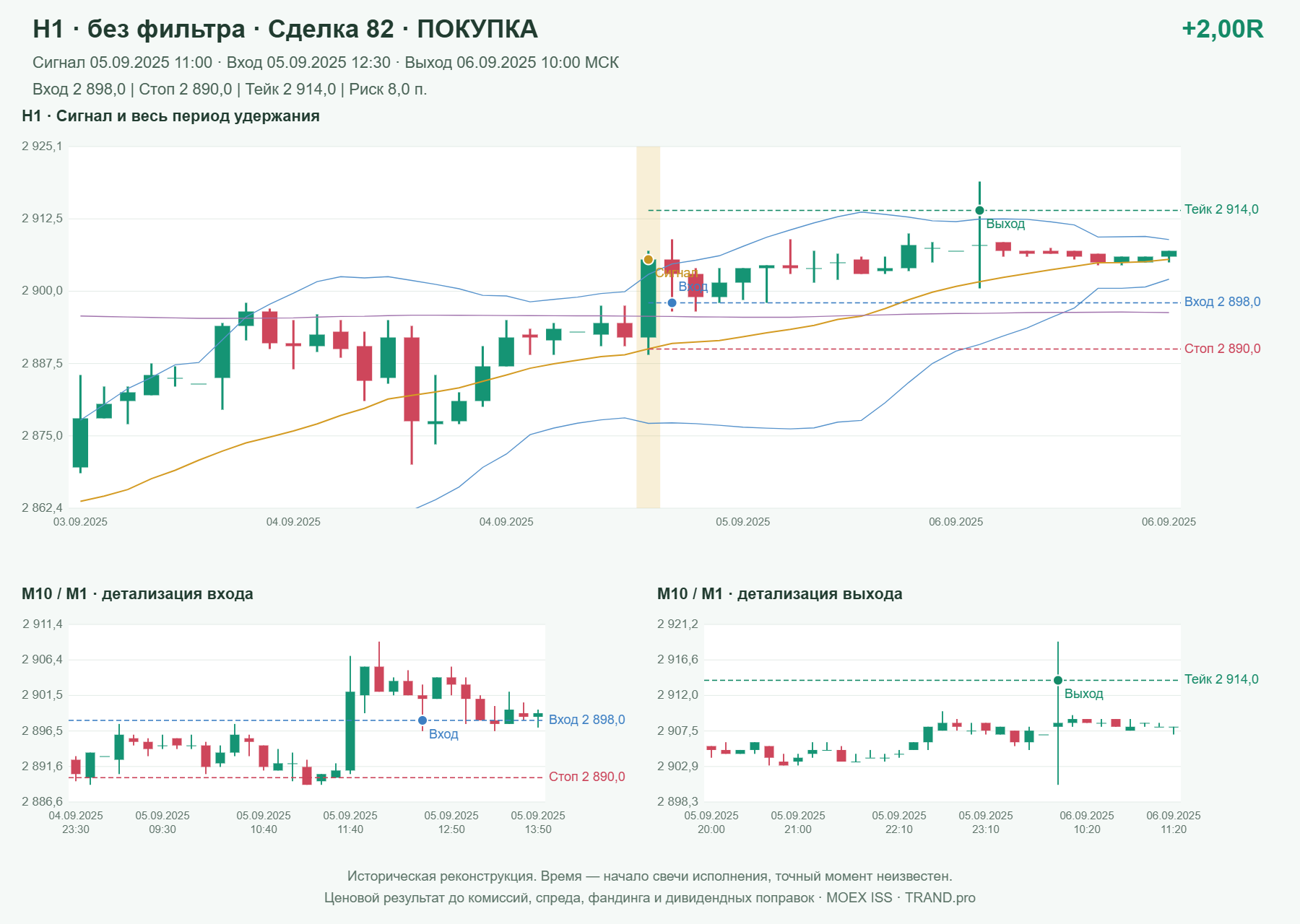Click the 05.09.2025 date on the H1 chart axis
The image size is (1300, 924).
(x=742, y=522)
